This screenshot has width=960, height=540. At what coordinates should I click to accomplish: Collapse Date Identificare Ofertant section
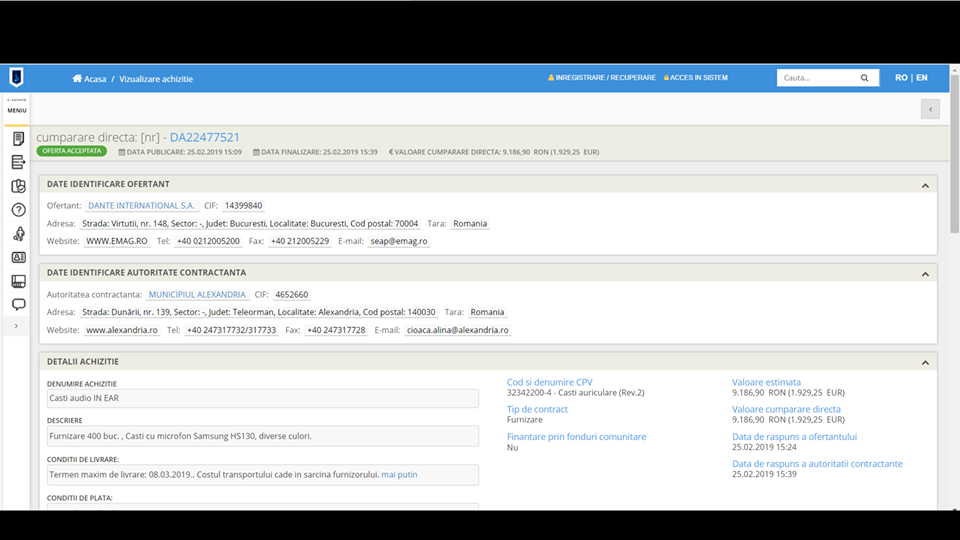click(925, 185)
